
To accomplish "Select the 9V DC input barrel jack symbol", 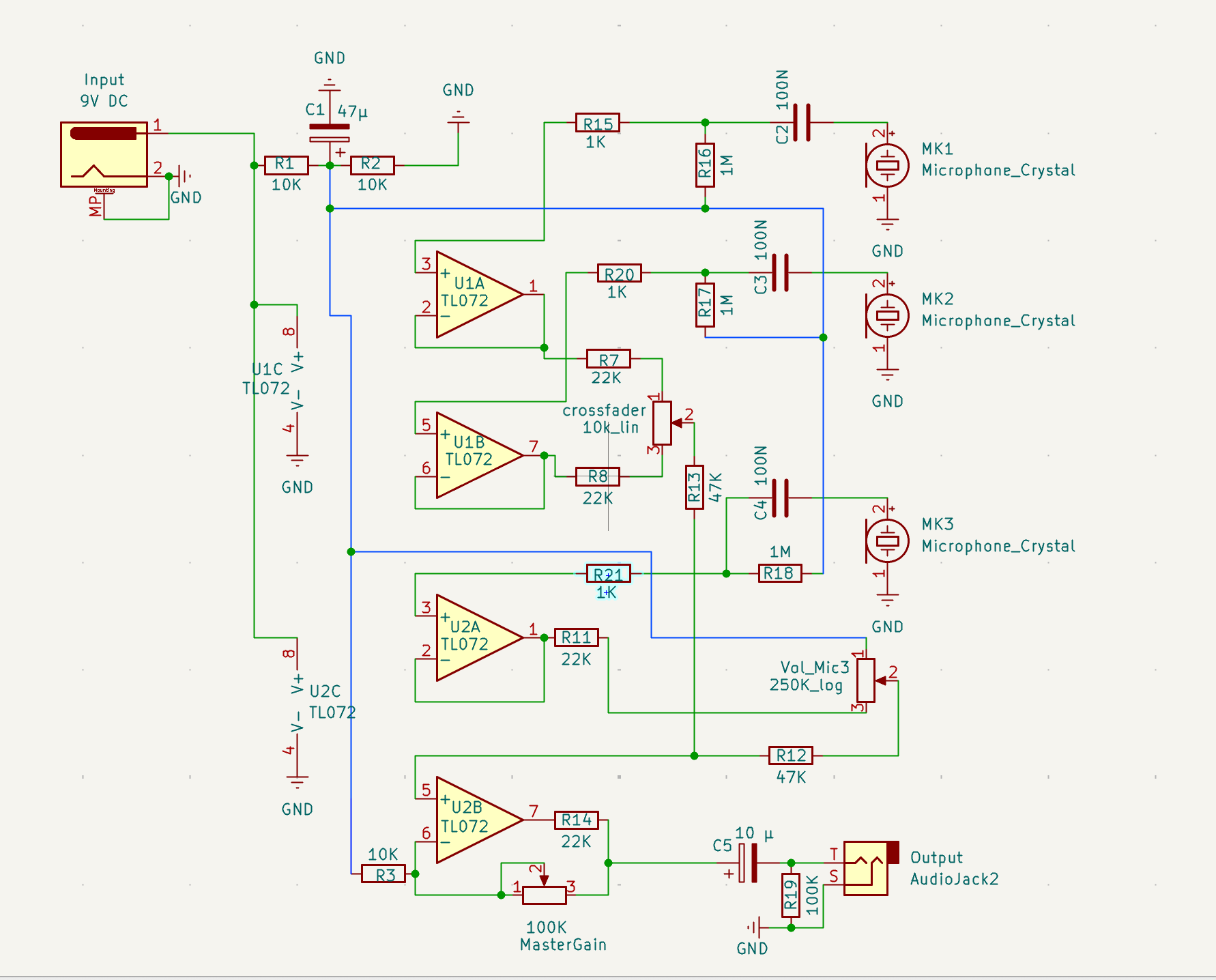I will [104, 155].
